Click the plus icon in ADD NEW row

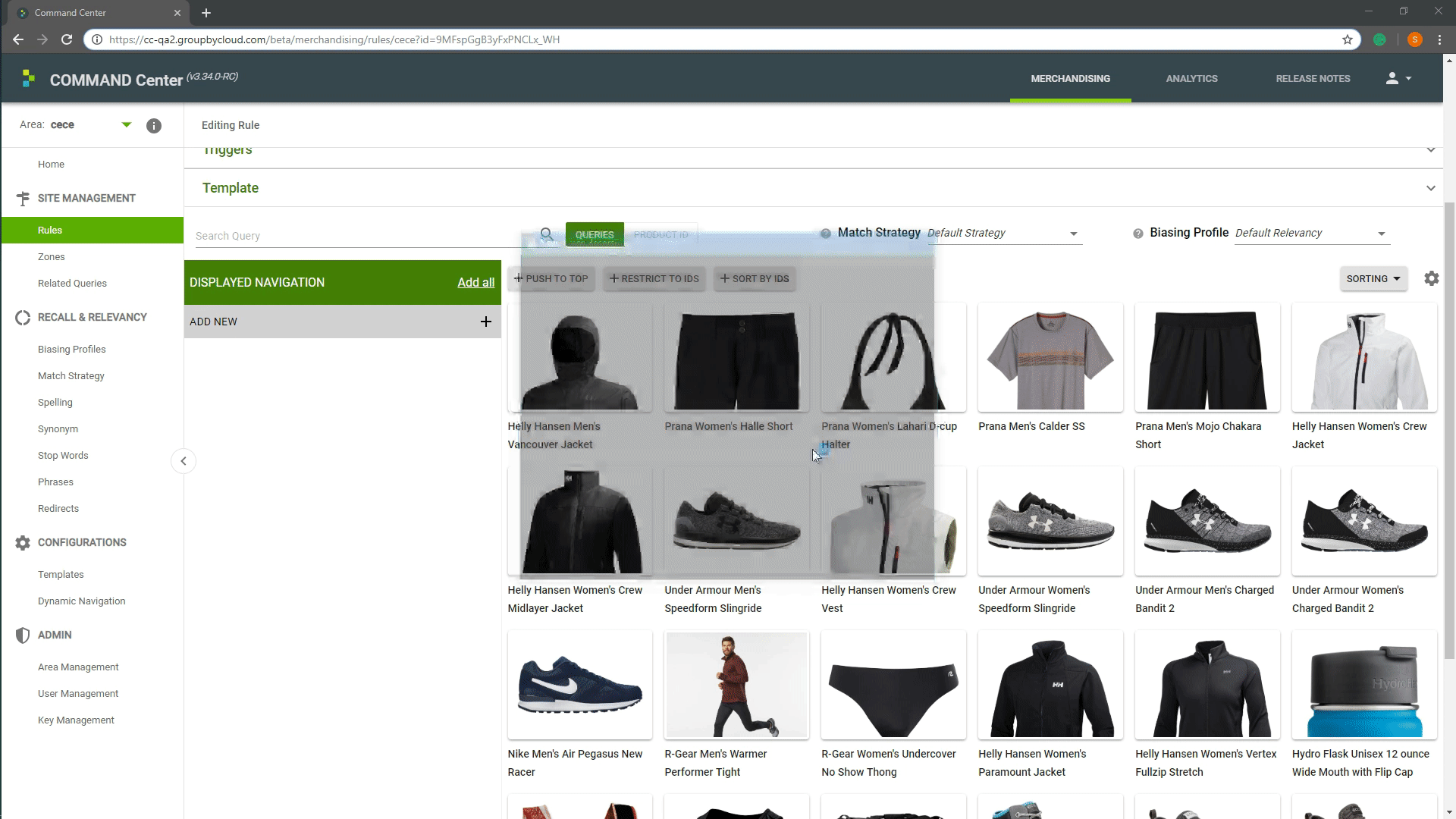pyautogui.click(x=486, y=322)
